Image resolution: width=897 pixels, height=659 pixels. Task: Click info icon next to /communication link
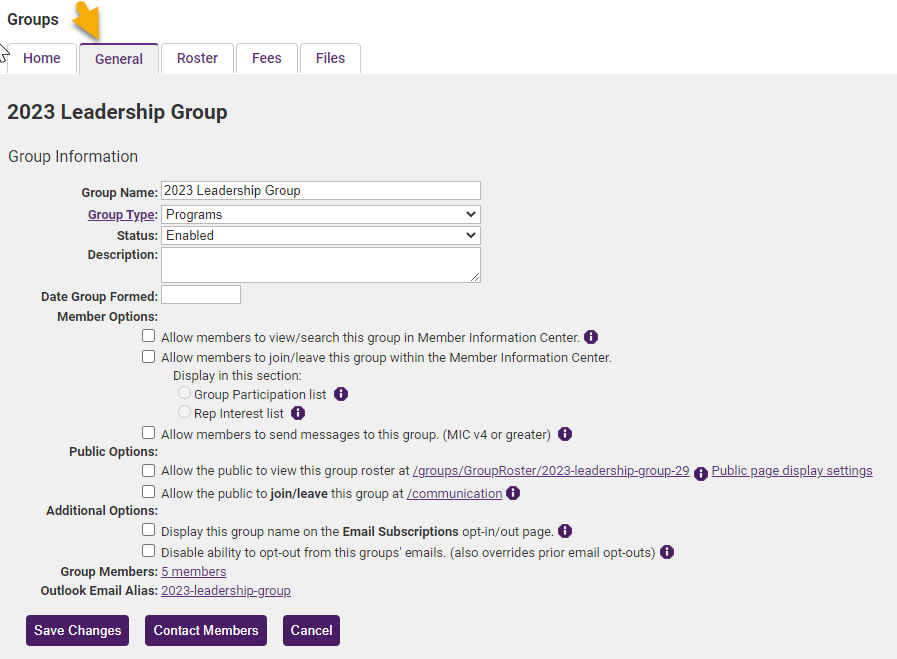(x=513, y=493)
